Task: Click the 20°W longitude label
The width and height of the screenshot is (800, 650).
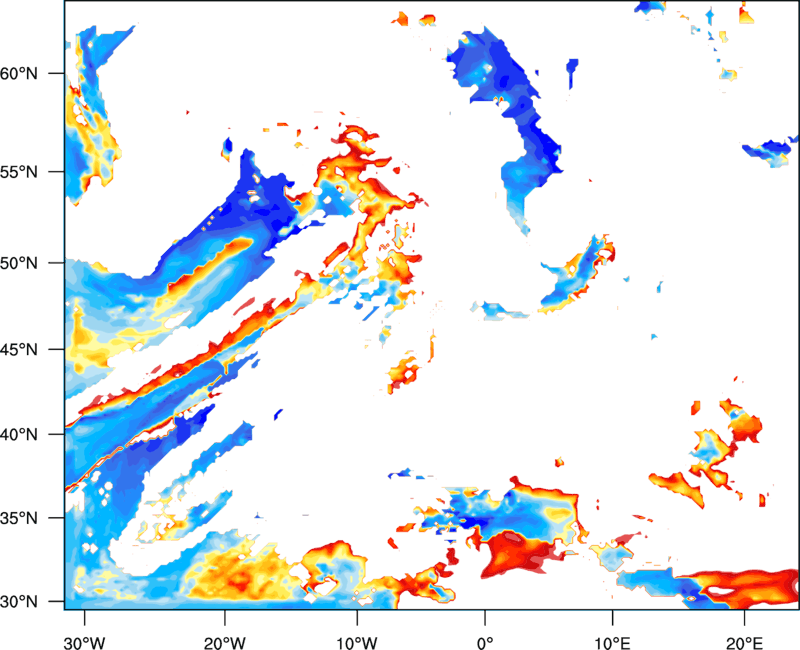Action: point(224,643)
